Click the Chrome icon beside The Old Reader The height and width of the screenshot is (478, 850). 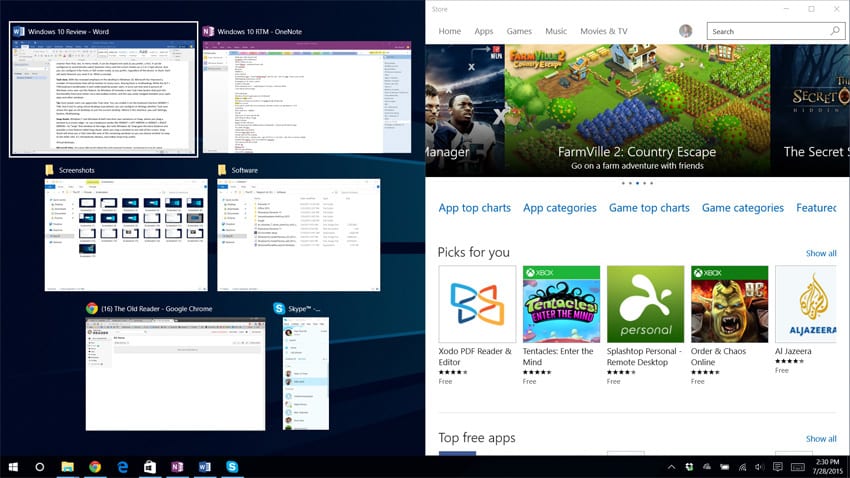pyautogui.click(x=92, y=308)
